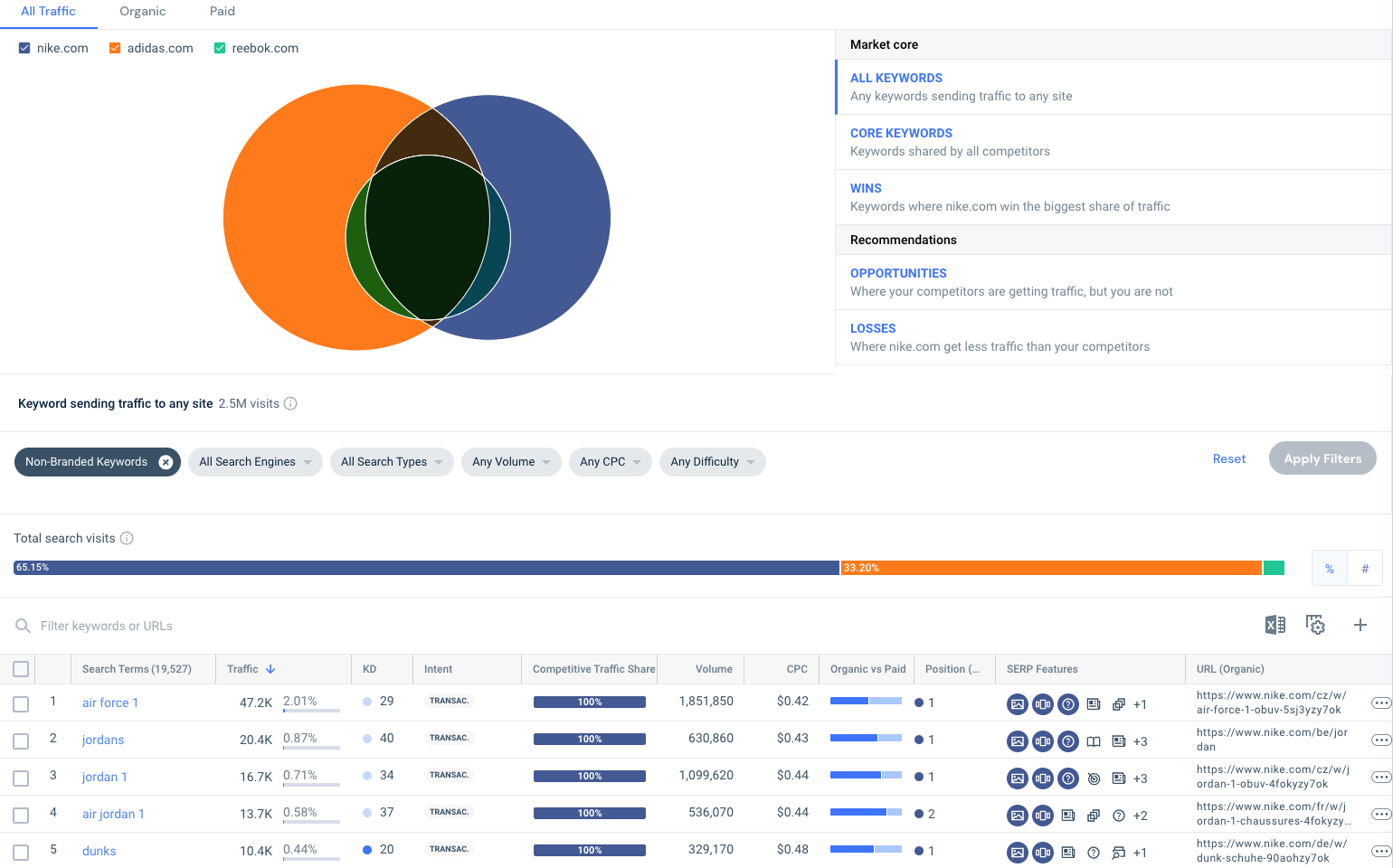1393x868 pixels.
Task: Open Any CPC filter dropdown
Action: pyautogui.click(x=611, y=462)
